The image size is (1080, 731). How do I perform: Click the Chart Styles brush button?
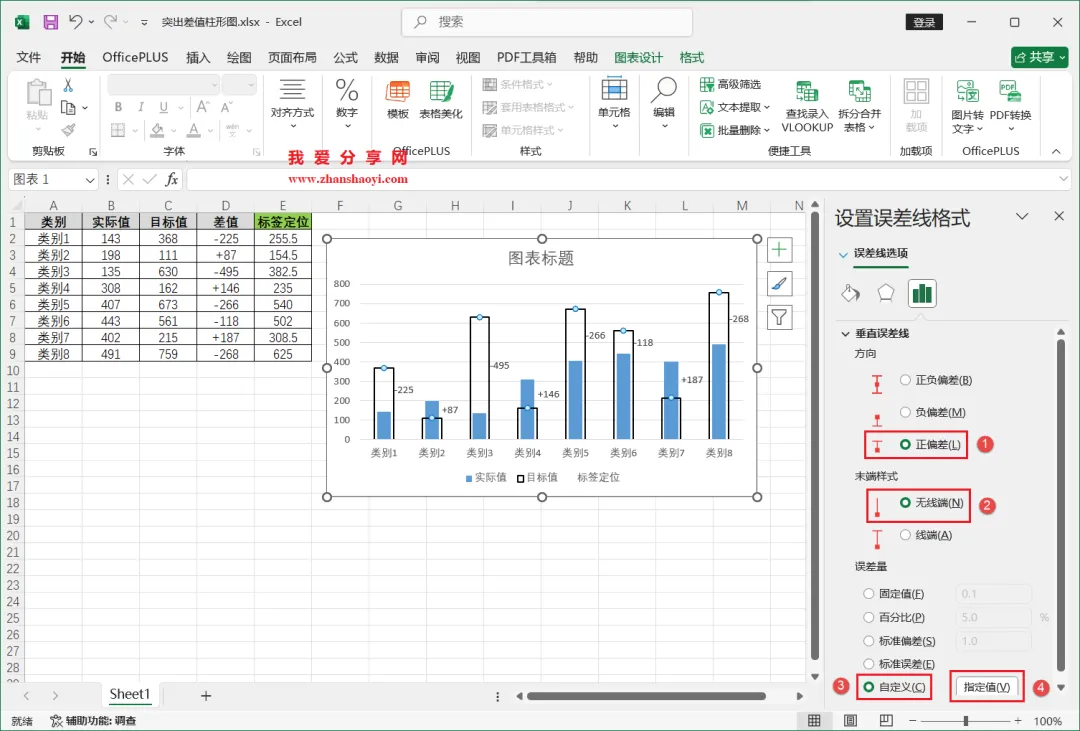coord(779,283)
